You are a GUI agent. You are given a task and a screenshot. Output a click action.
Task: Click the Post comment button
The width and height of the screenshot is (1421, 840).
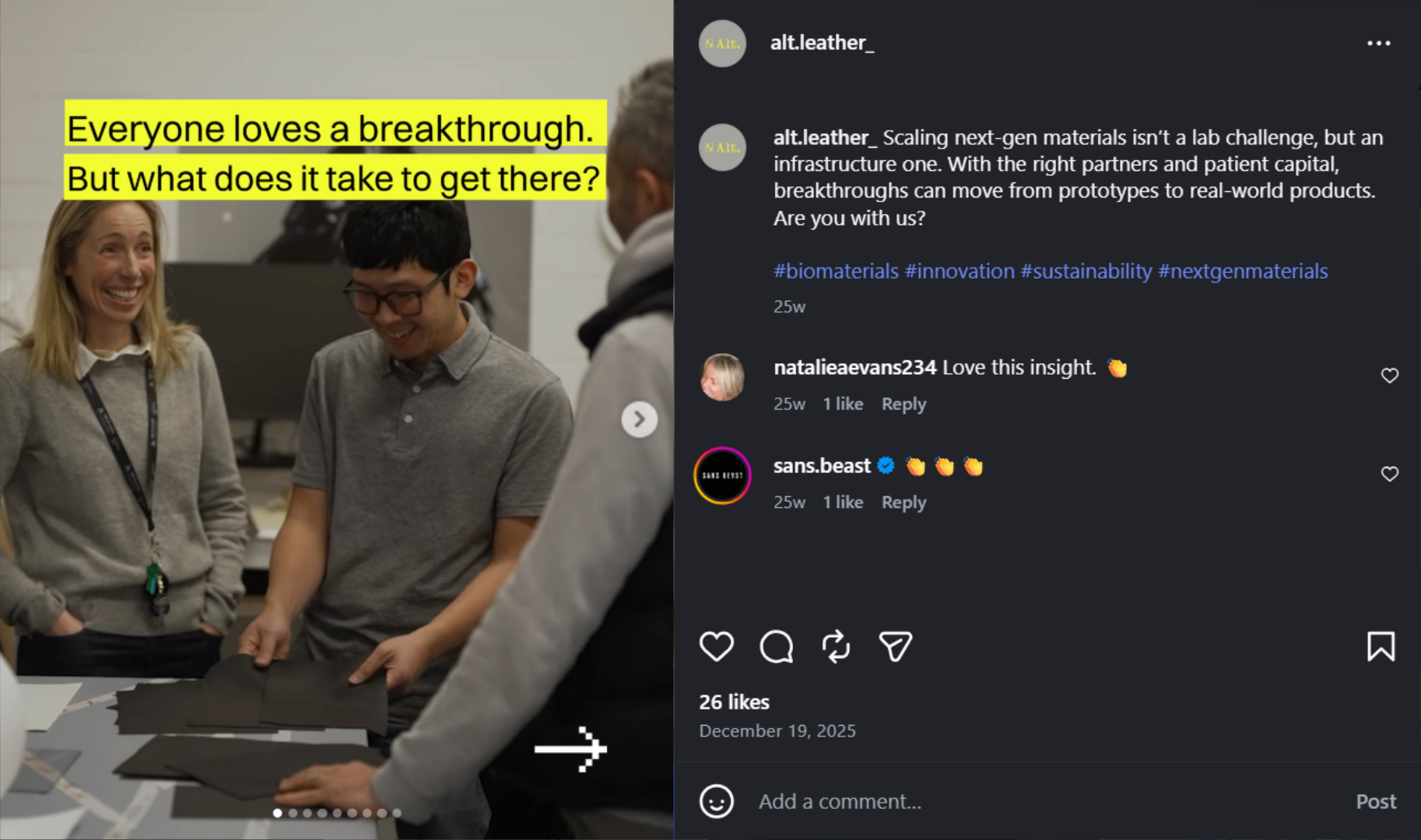click(1375, 801)
